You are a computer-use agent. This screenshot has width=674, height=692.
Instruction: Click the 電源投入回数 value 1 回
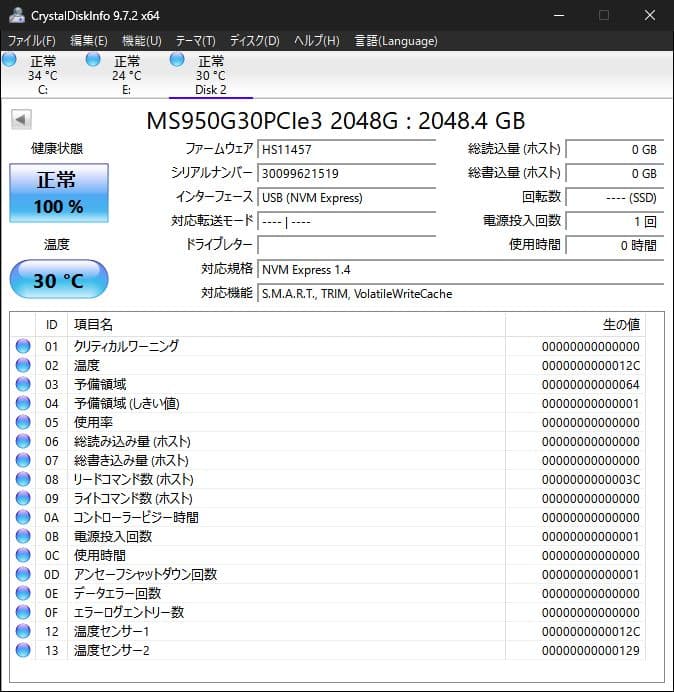(615, 222)
